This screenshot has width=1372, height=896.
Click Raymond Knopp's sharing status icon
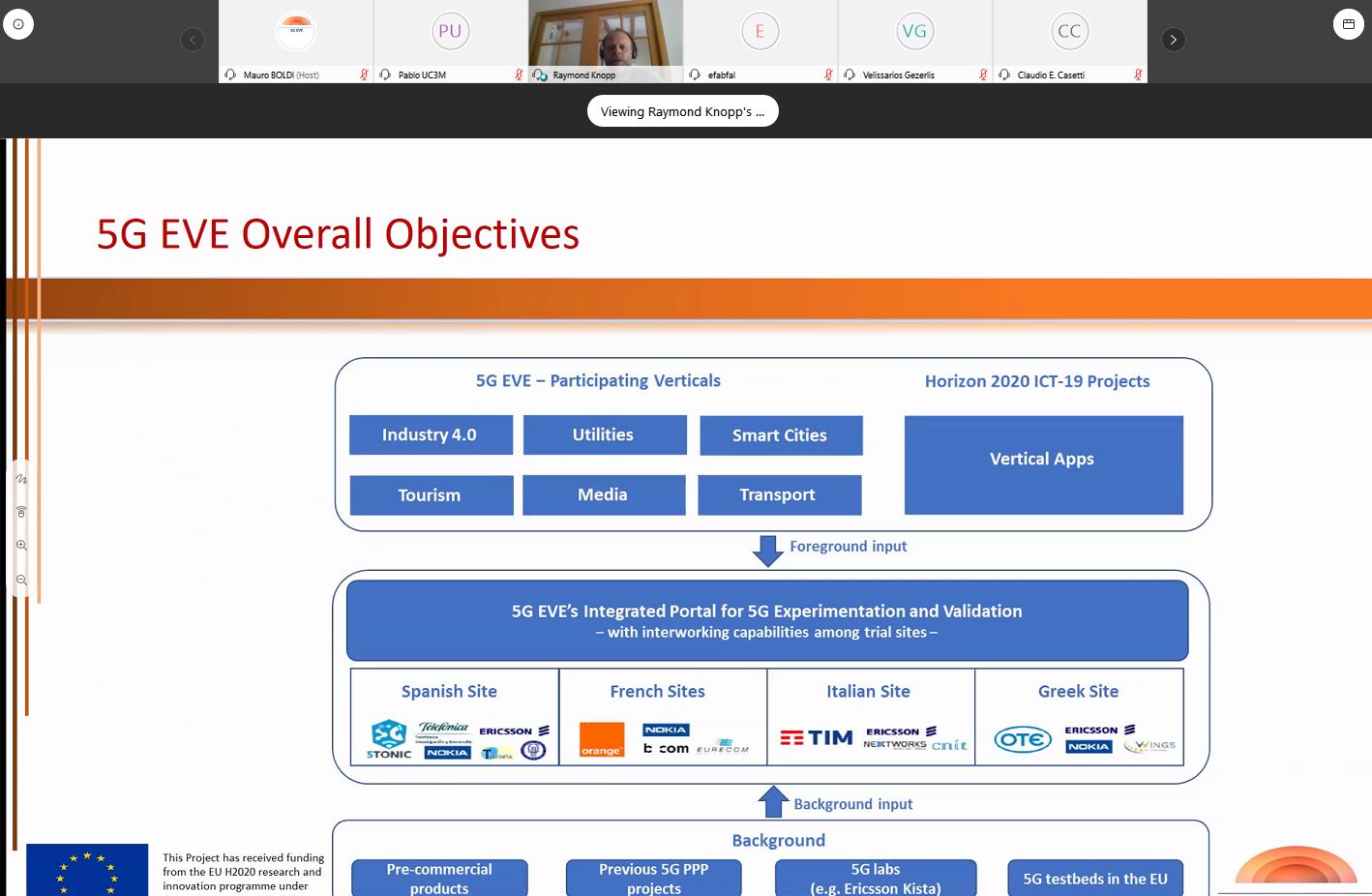pos(540,75)
